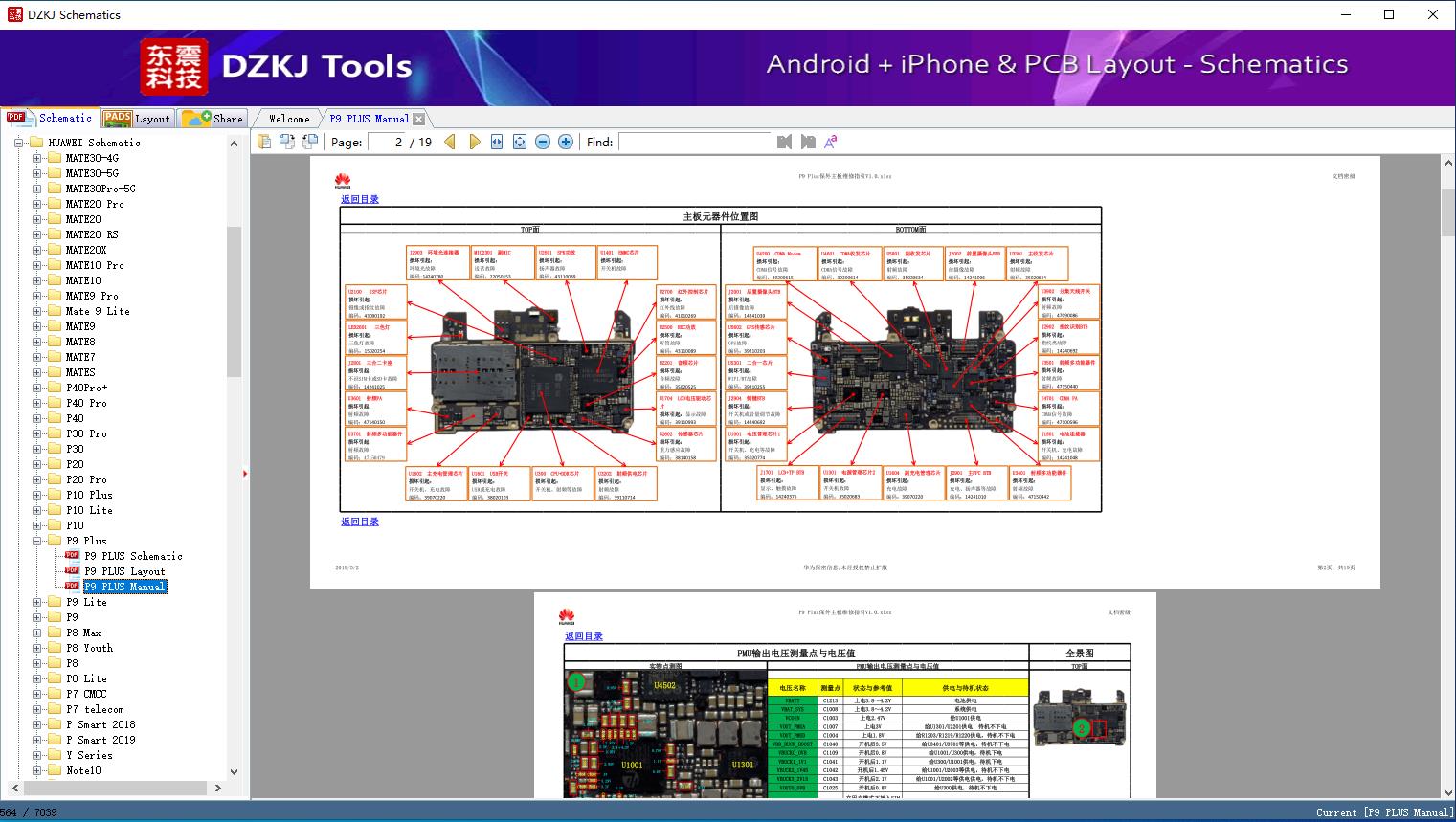Click the P Smart 2018 folder icon
The height and width of the screenshot is (822, 1456).
(x=55, y=724)
